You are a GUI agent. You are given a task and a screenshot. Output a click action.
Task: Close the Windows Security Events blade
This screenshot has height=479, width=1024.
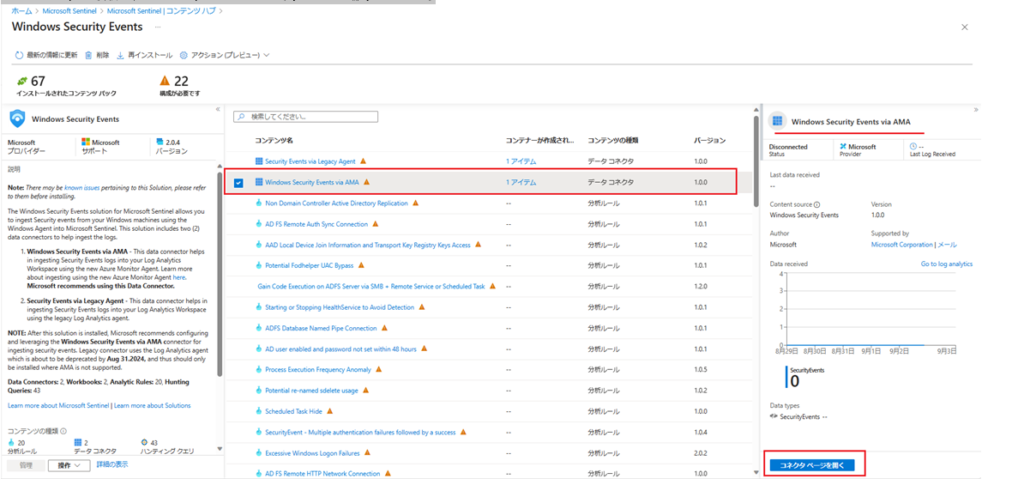click(965, 27)
